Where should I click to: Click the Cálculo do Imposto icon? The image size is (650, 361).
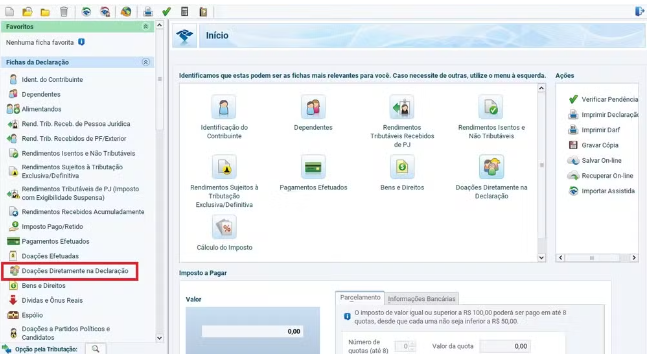tap(224, 227)
